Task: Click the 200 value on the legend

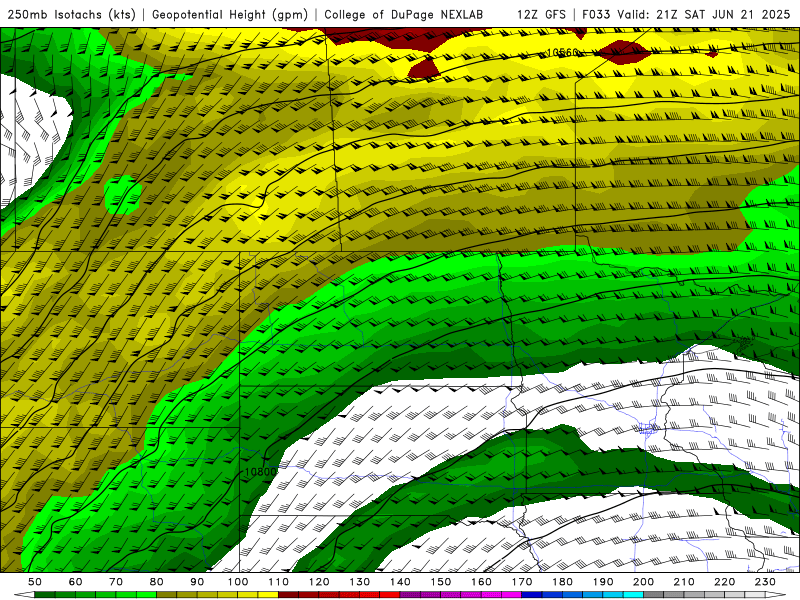Action: pyautogui.click(x=643, y=582)
